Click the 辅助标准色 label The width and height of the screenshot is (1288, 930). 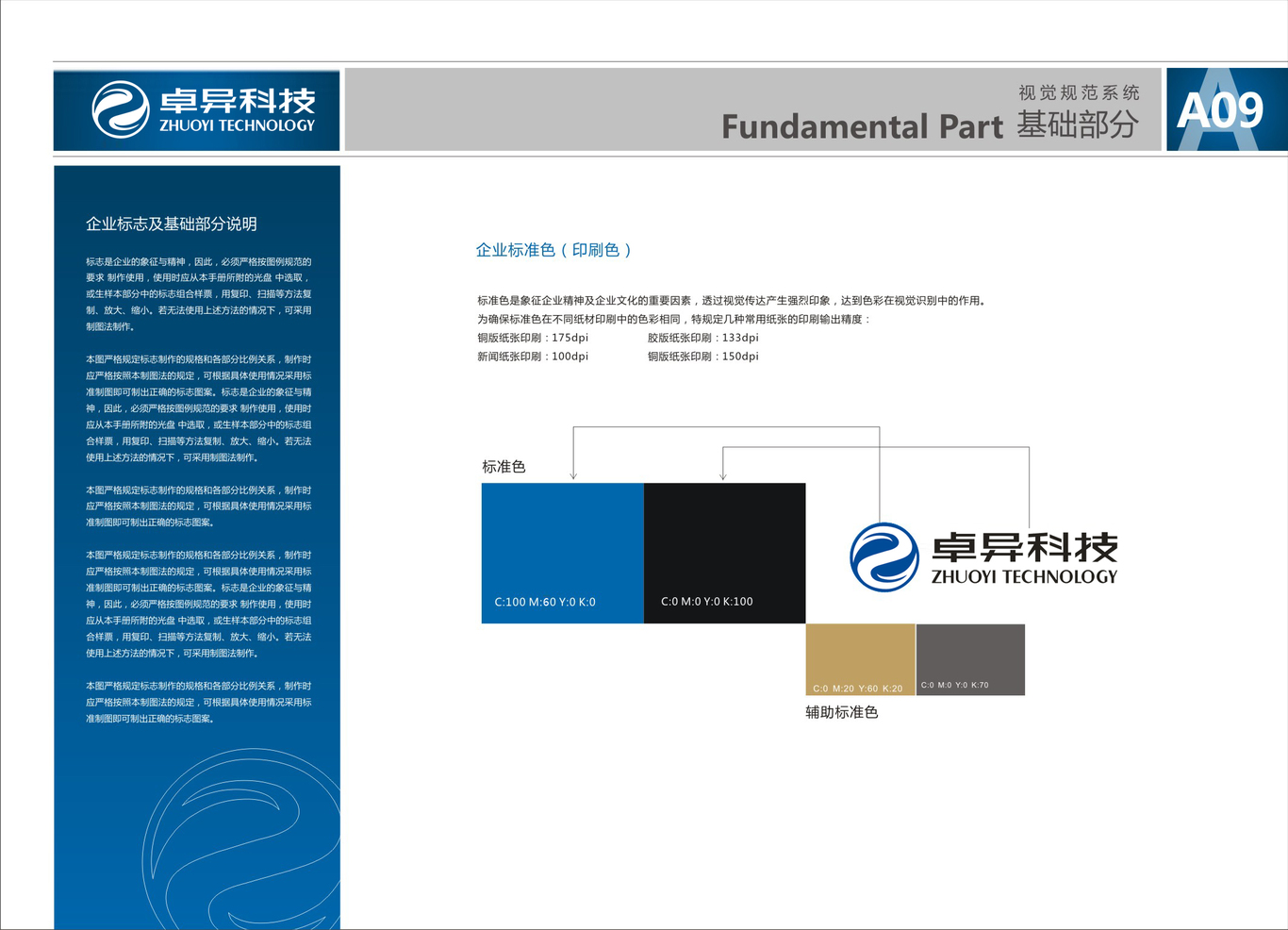coord(842,712)
